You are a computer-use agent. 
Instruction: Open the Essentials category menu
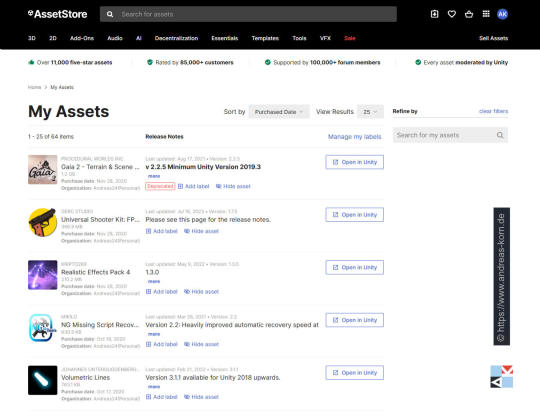click(x=225, y=38)
